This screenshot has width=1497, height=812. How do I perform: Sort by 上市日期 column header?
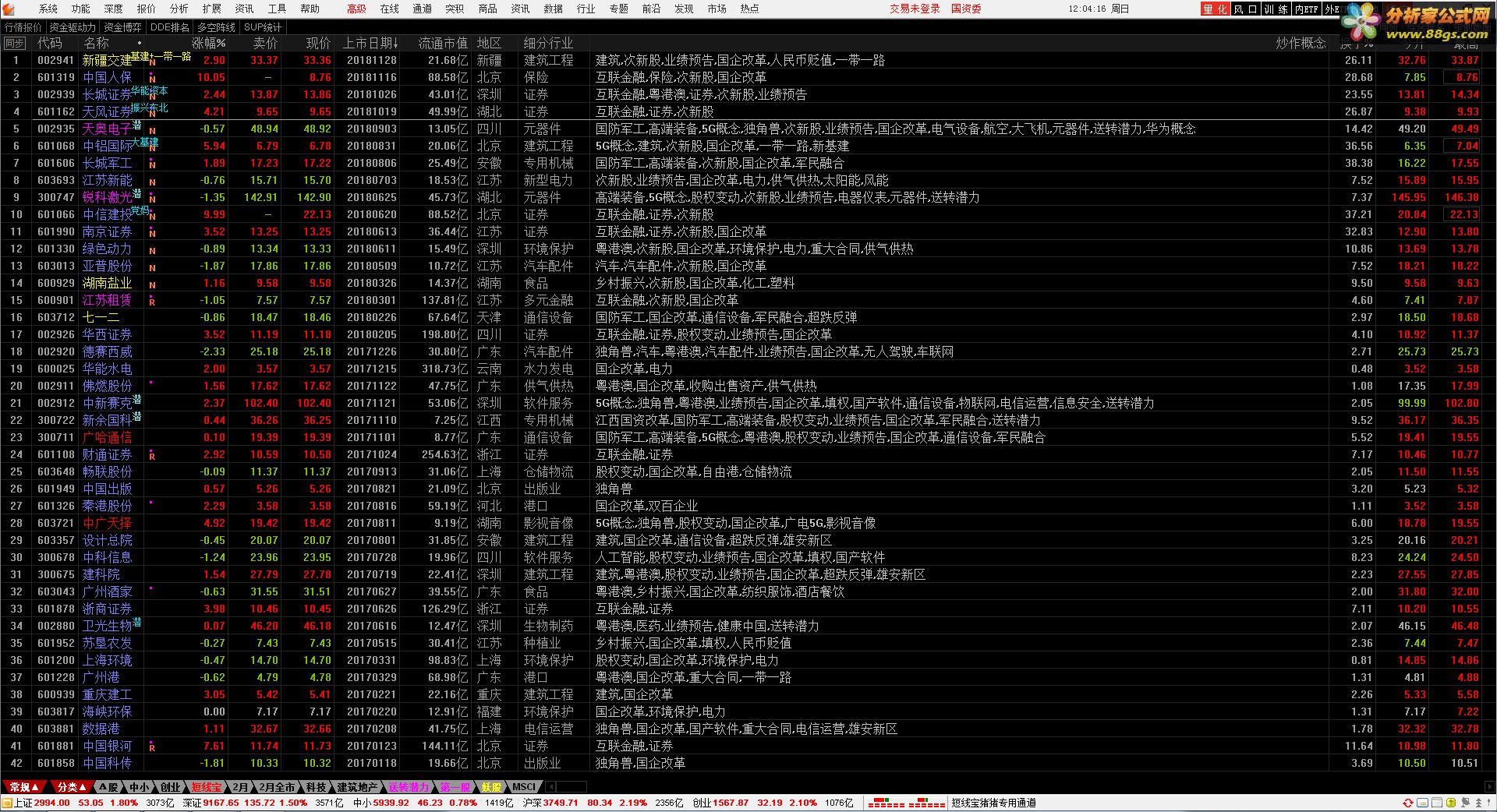coord(370,43)
